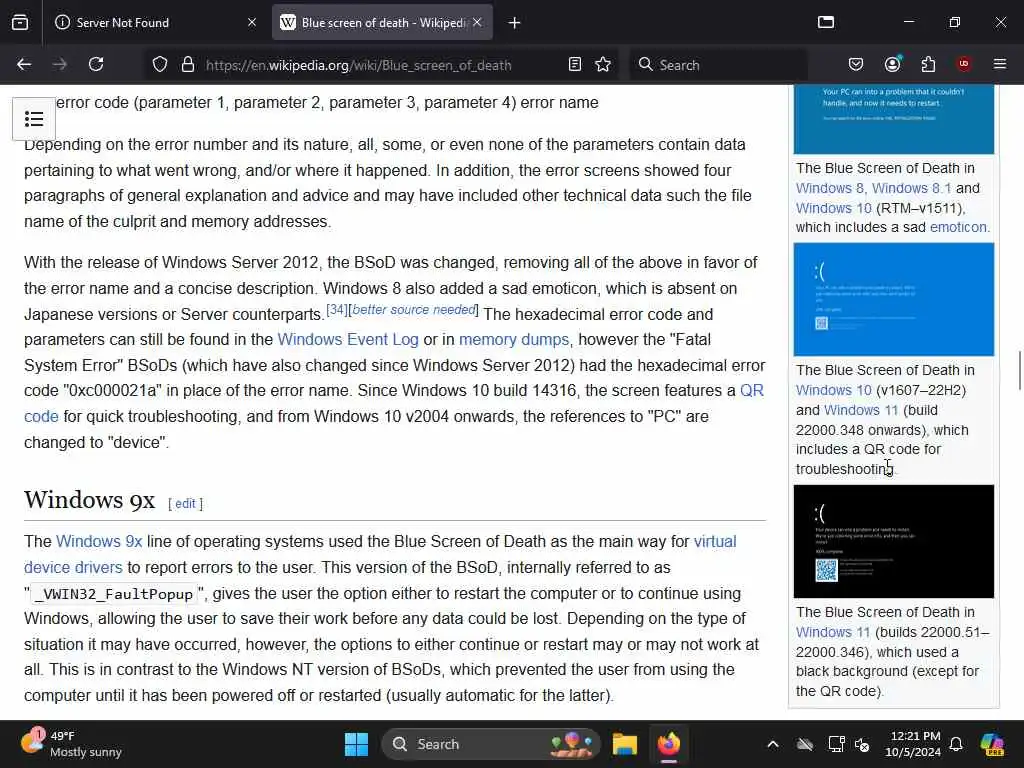The height and width of the screenshot is (768, 1024).
Task: Open the black screen of death thumbnail
Action: click(893, 541)
